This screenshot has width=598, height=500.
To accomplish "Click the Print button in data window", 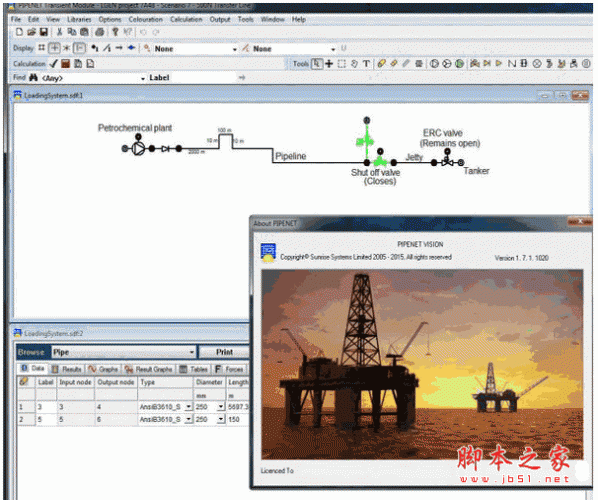I will (224, 352).
